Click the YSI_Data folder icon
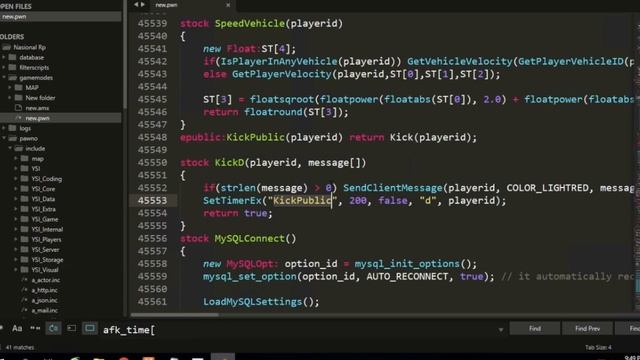The height and width of the screenshot is (360, 640). click(24, 199)
